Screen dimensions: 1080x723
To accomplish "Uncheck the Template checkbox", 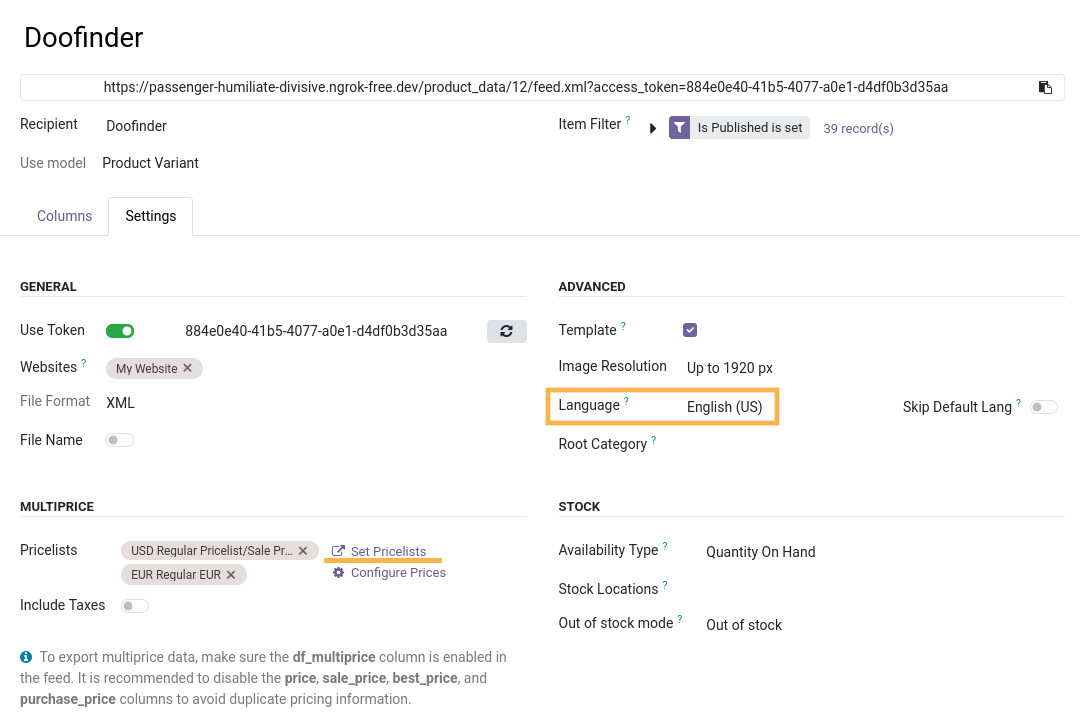I will (x=689, y=330).
